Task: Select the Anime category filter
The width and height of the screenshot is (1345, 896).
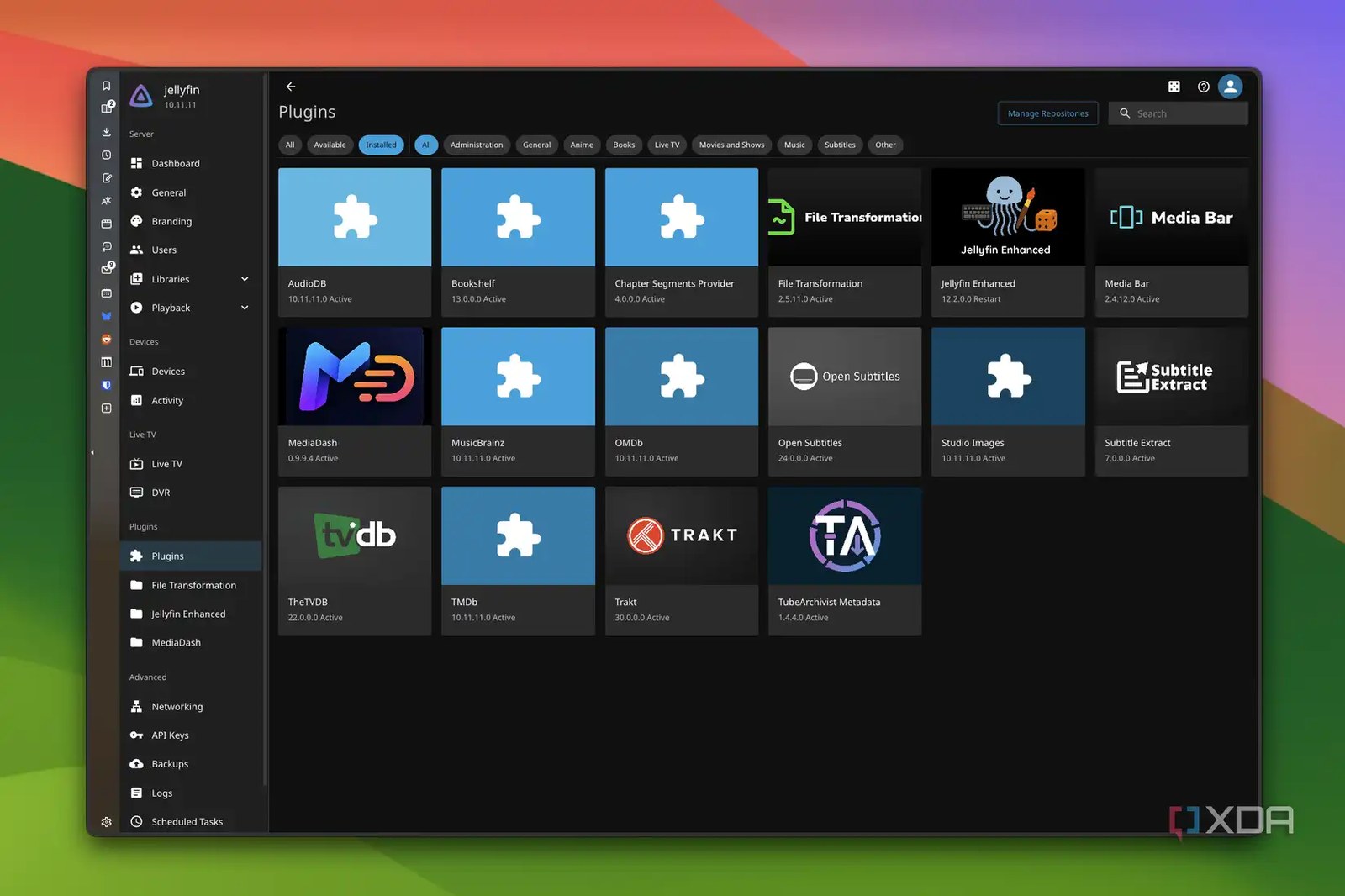Action: [x=582, y=145]
